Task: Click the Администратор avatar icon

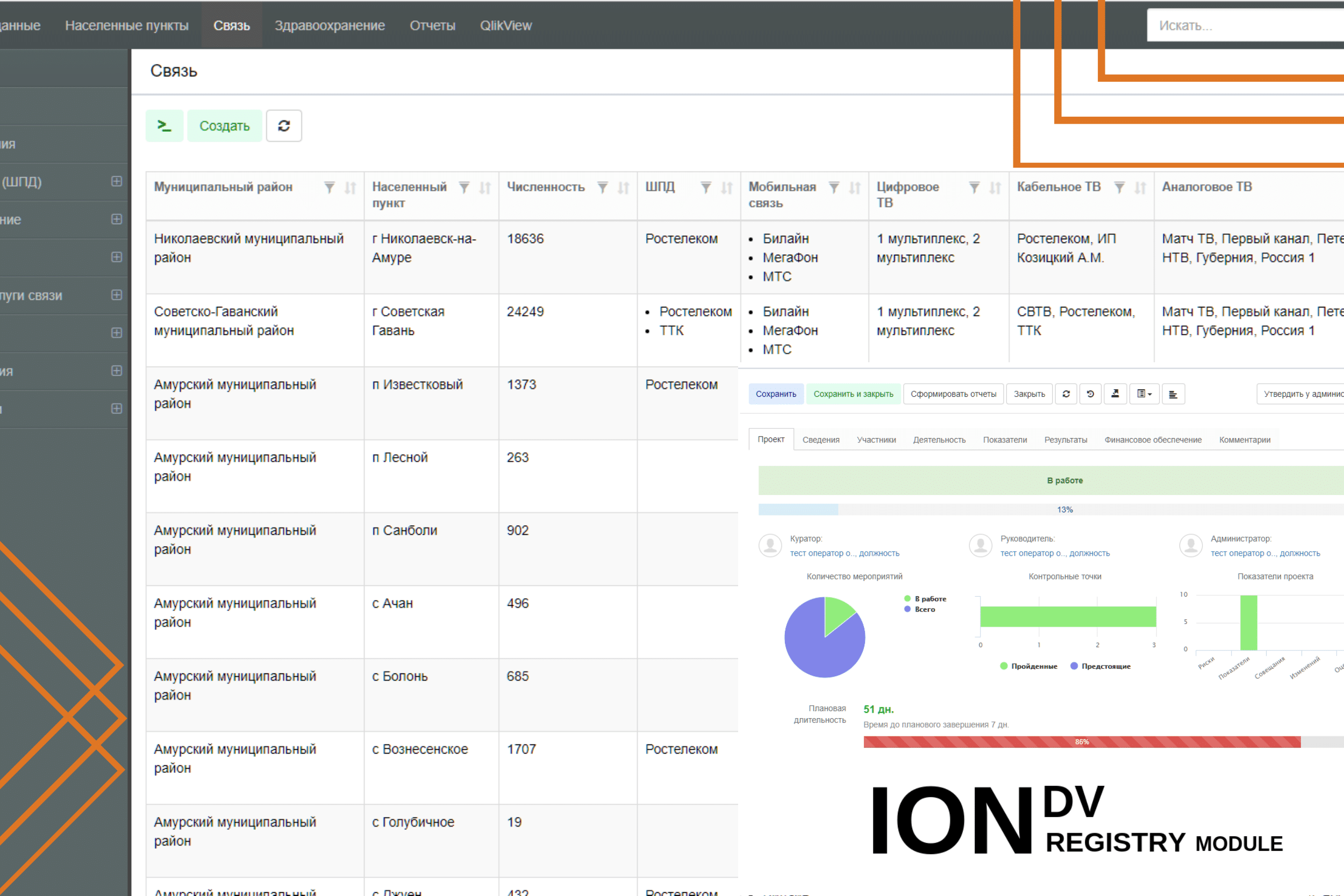Action: [1191, 545]
